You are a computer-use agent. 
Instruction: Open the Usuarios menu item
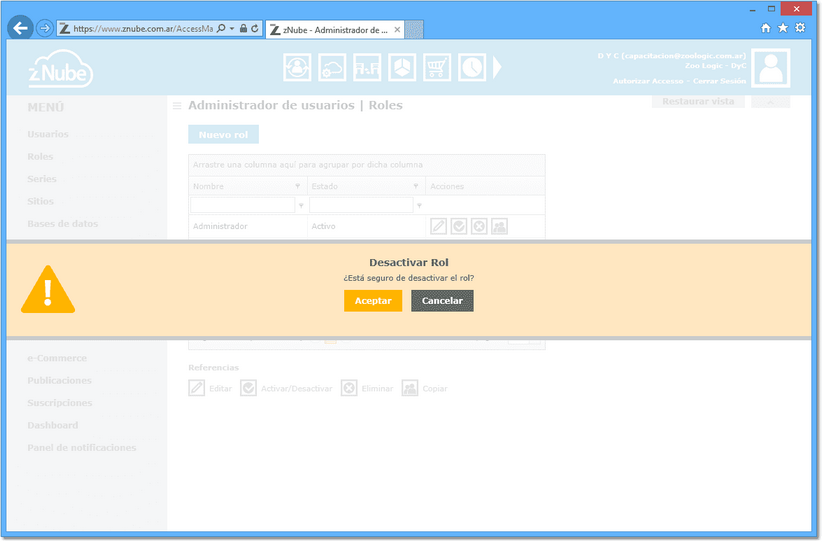tap(48, 134)
